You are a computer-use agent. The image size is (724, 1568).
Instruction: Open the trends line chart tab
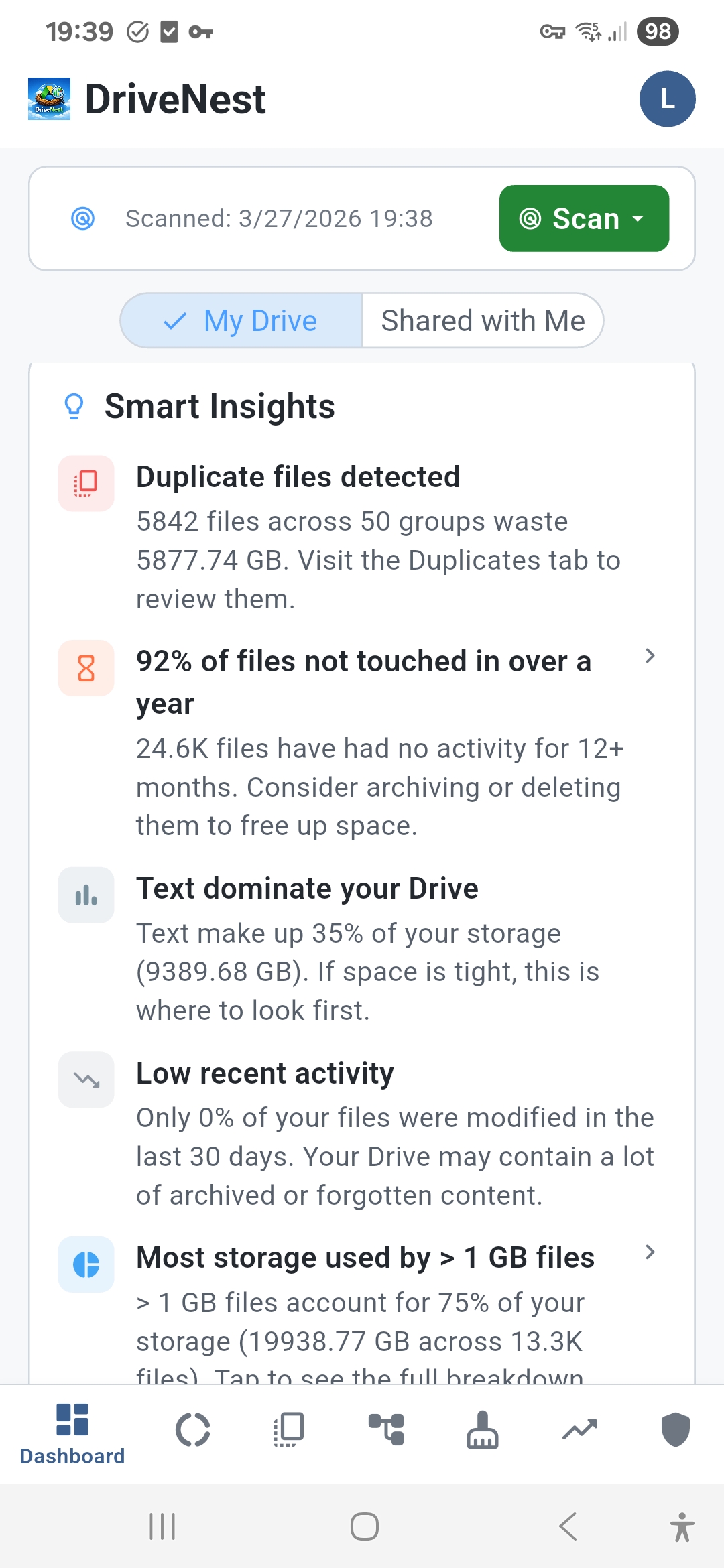[579, 1430]
